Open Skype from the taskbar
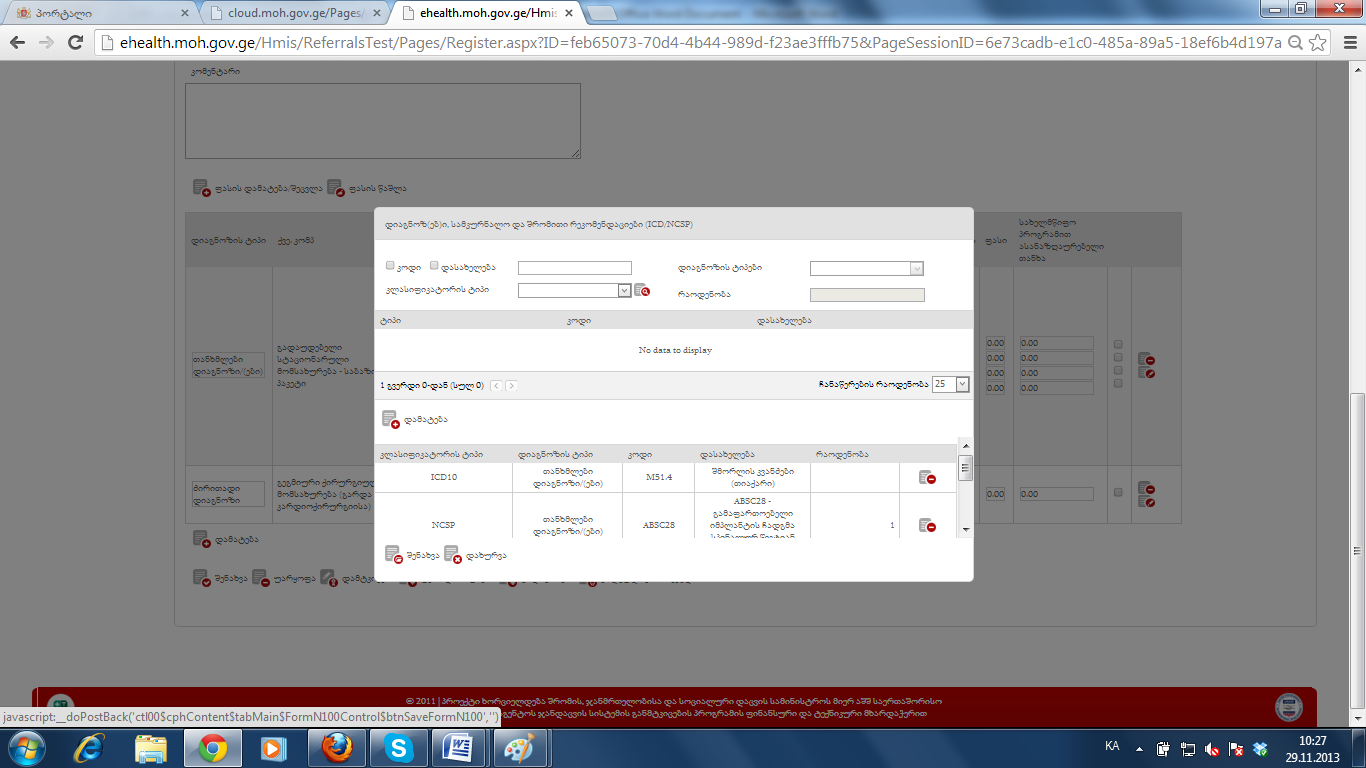The image size is (1366, 768). pos(400,748)
